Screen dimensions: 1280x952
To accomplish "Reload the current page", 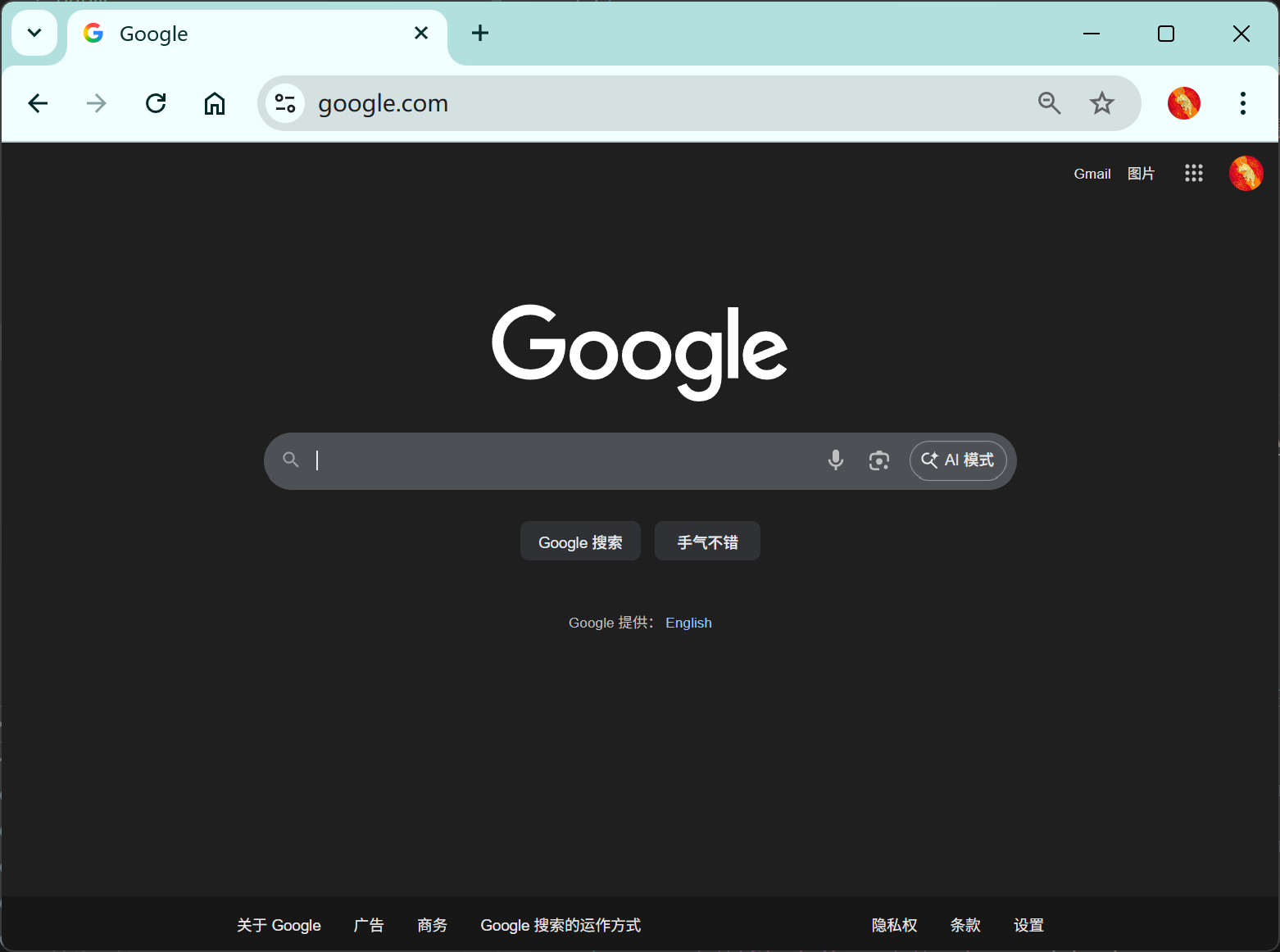I will tap(156, 103).
